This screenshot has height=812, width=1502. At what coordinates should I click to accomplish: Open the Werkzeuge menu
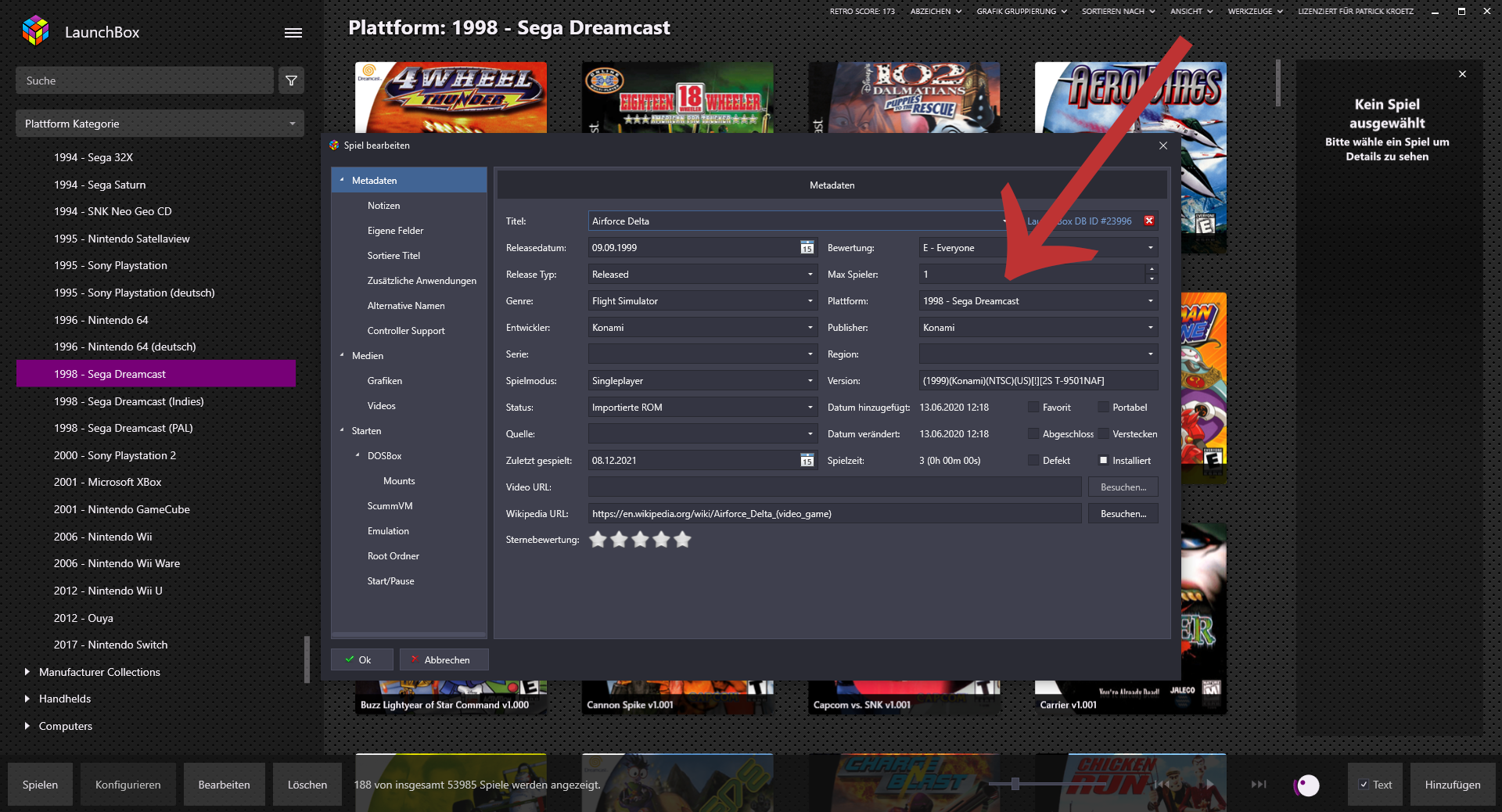pyautogui.click(x=1255, y=12)
